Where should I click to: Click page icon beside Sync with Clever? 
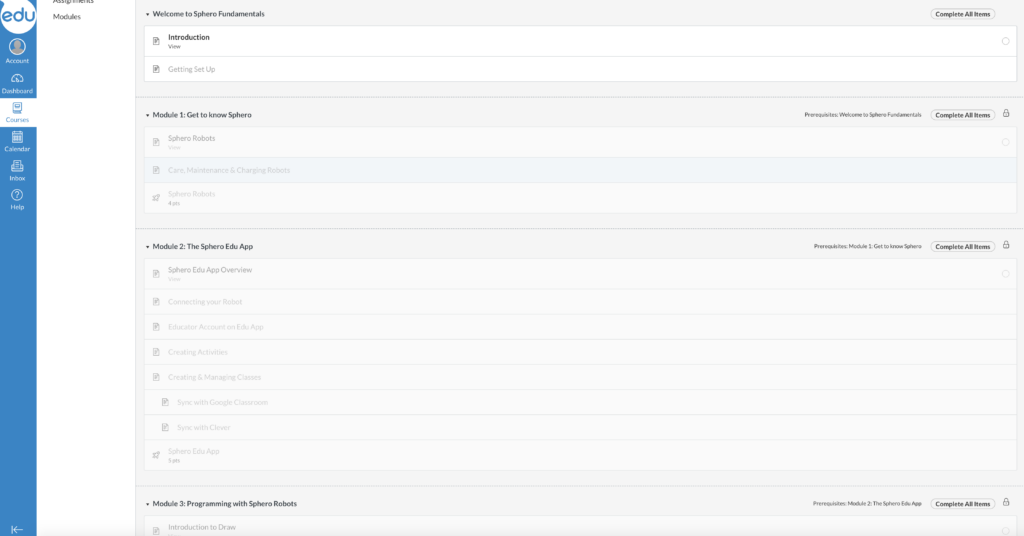click(x=165, y=428)
